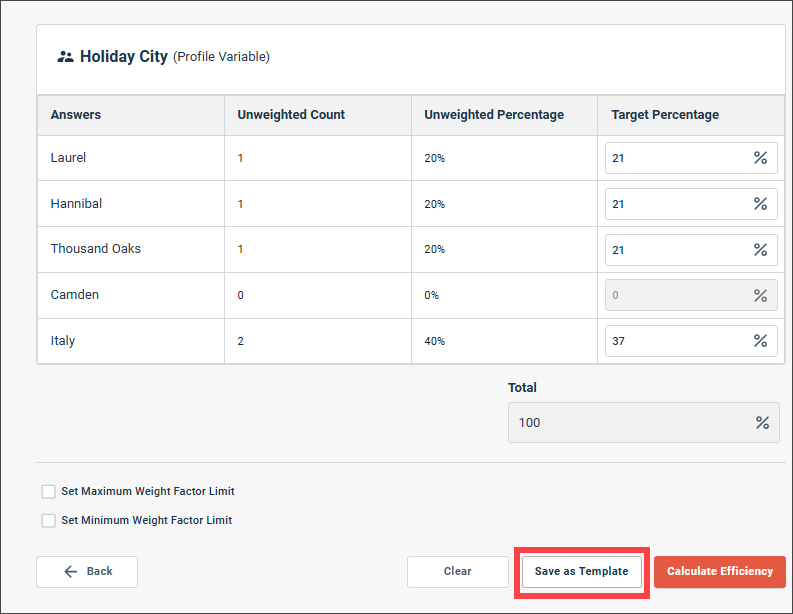Click the Total label
This screenshot has width=793, height=614.
point(522,388)
